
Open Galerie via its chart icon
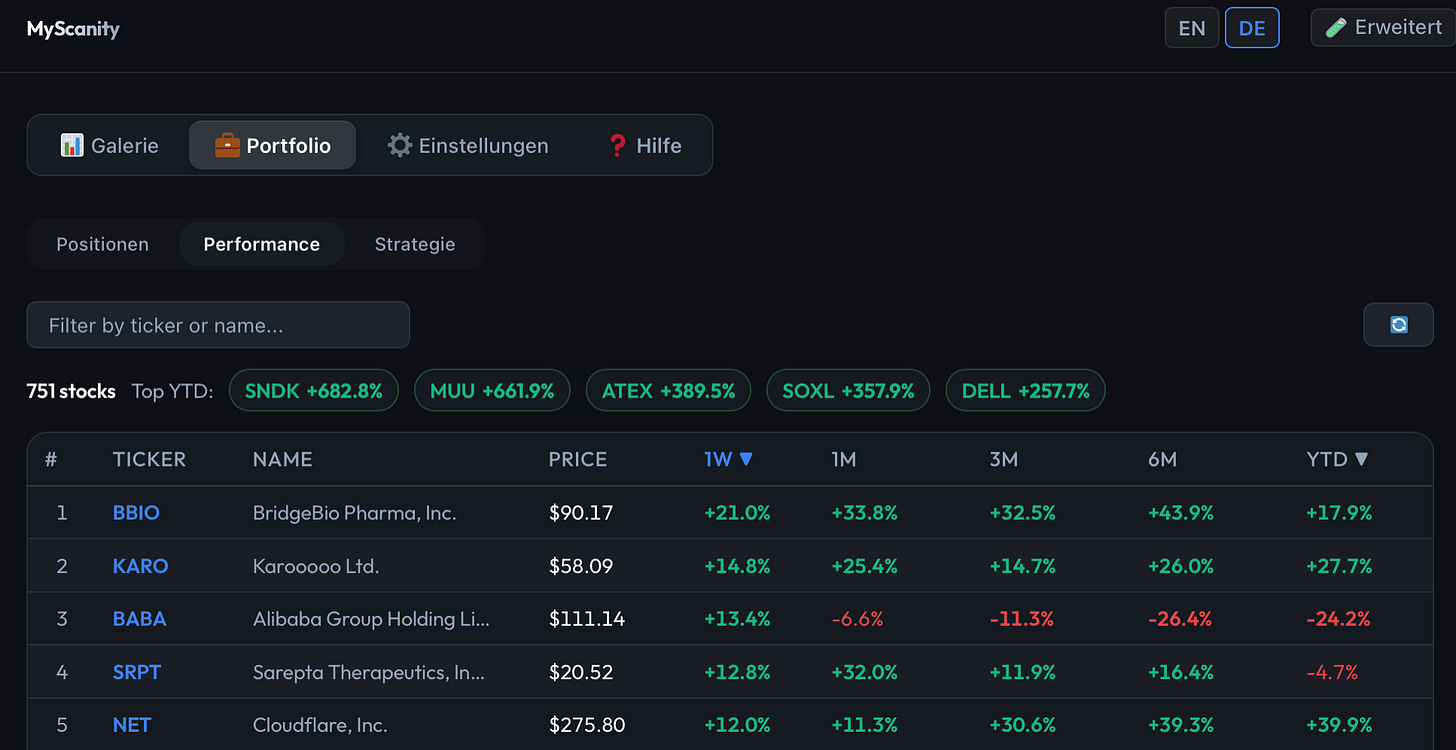72,145
